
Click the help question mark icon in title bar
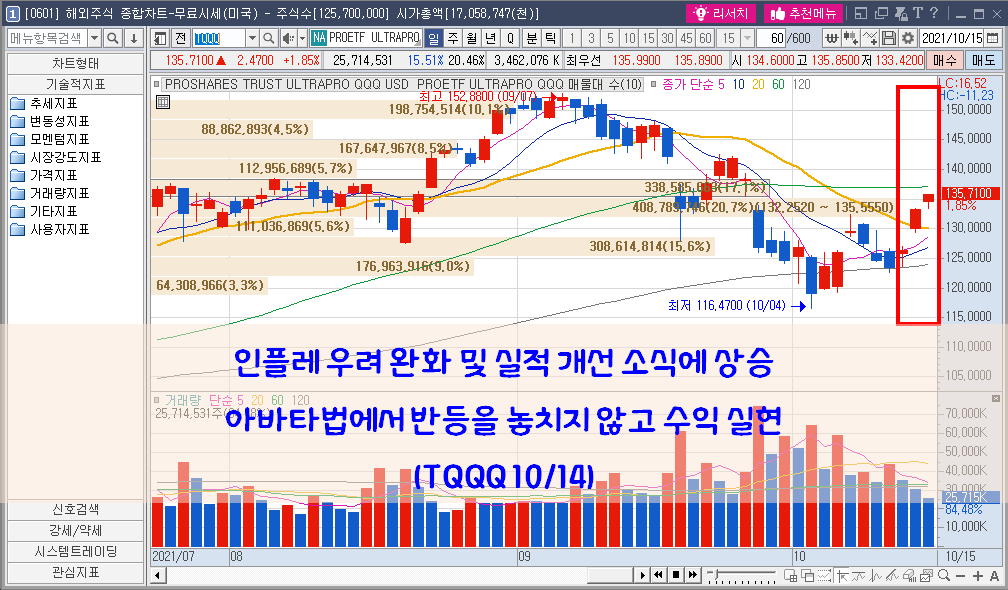934,13
